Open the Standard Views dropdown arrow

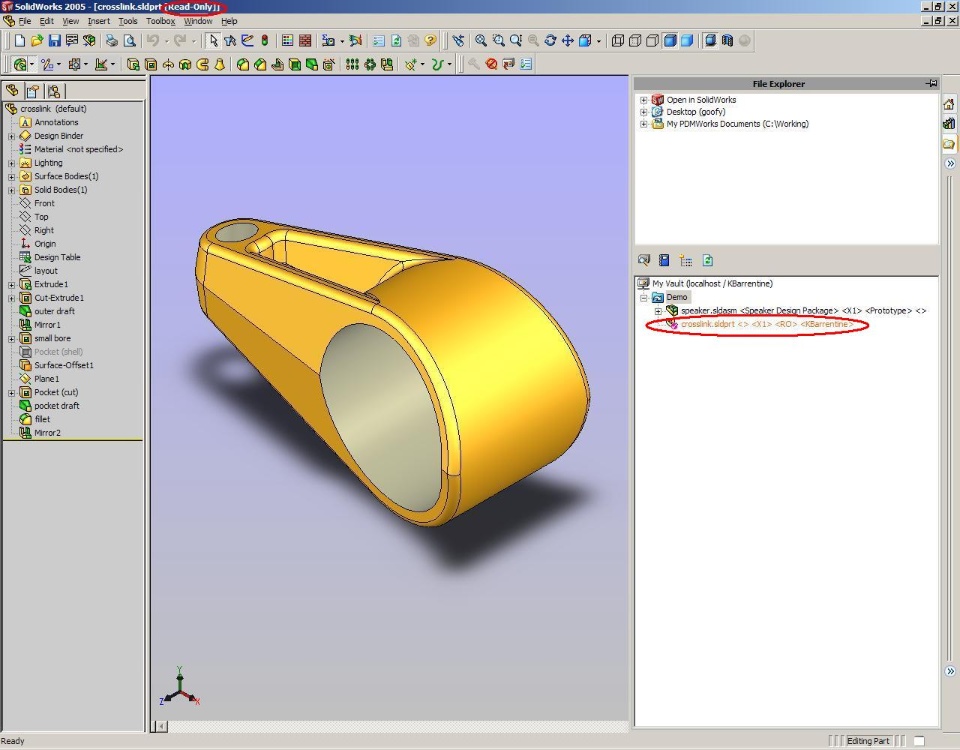click(x=598, y=41)
